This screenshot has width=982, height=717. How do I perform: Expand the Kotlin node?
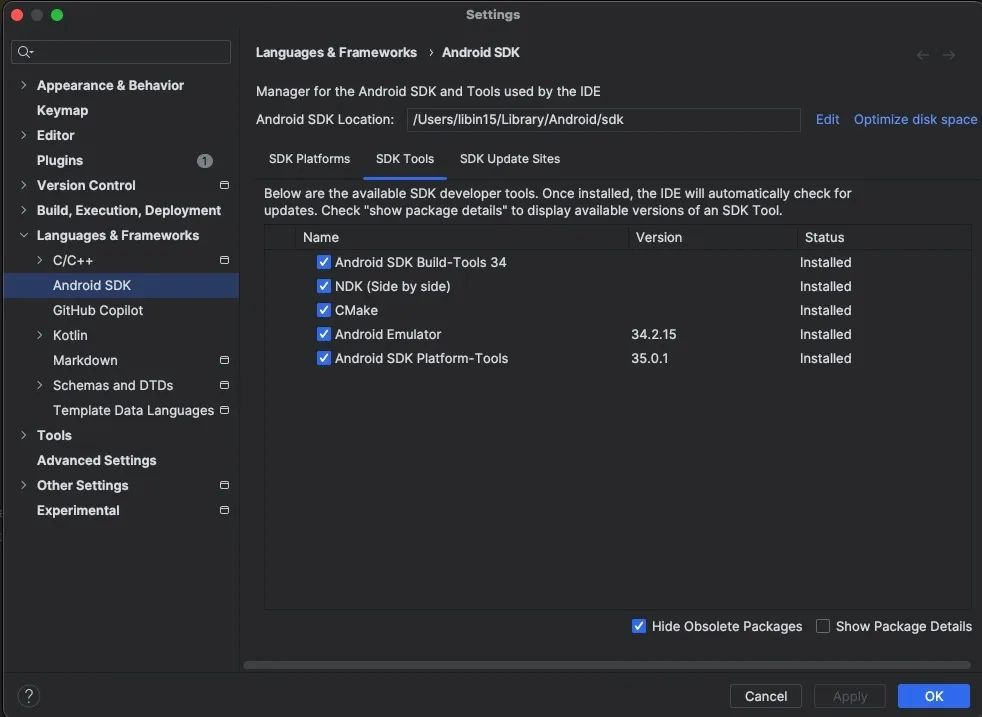[x=40, y=335]
